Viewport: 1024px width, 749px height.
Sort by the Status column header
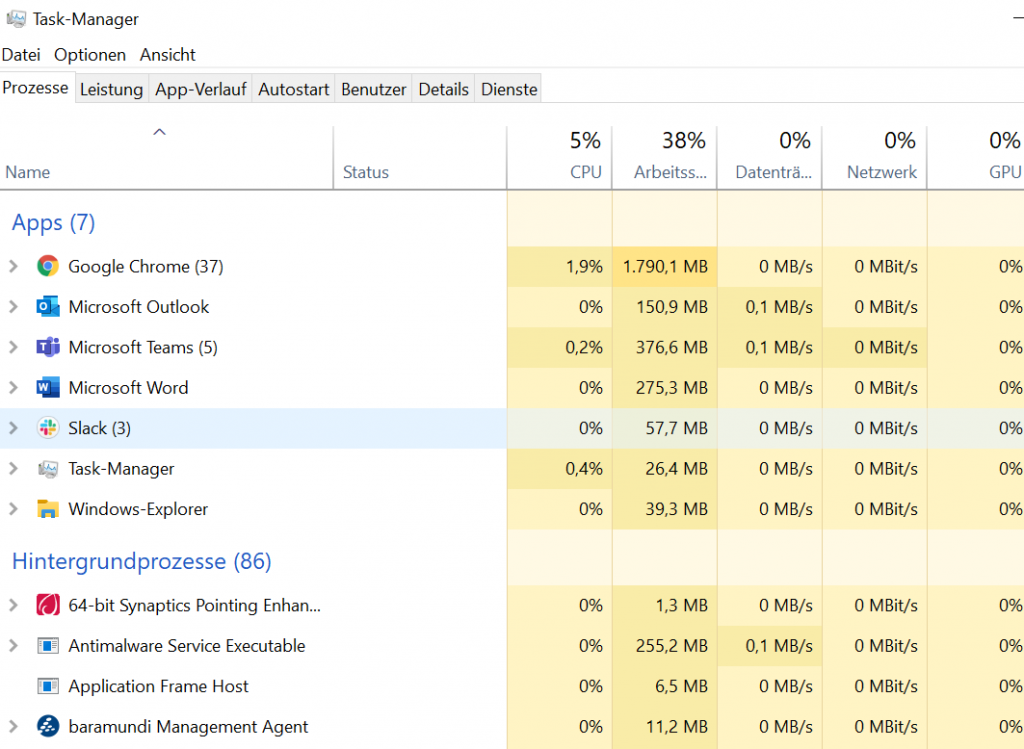coord(420,157)
